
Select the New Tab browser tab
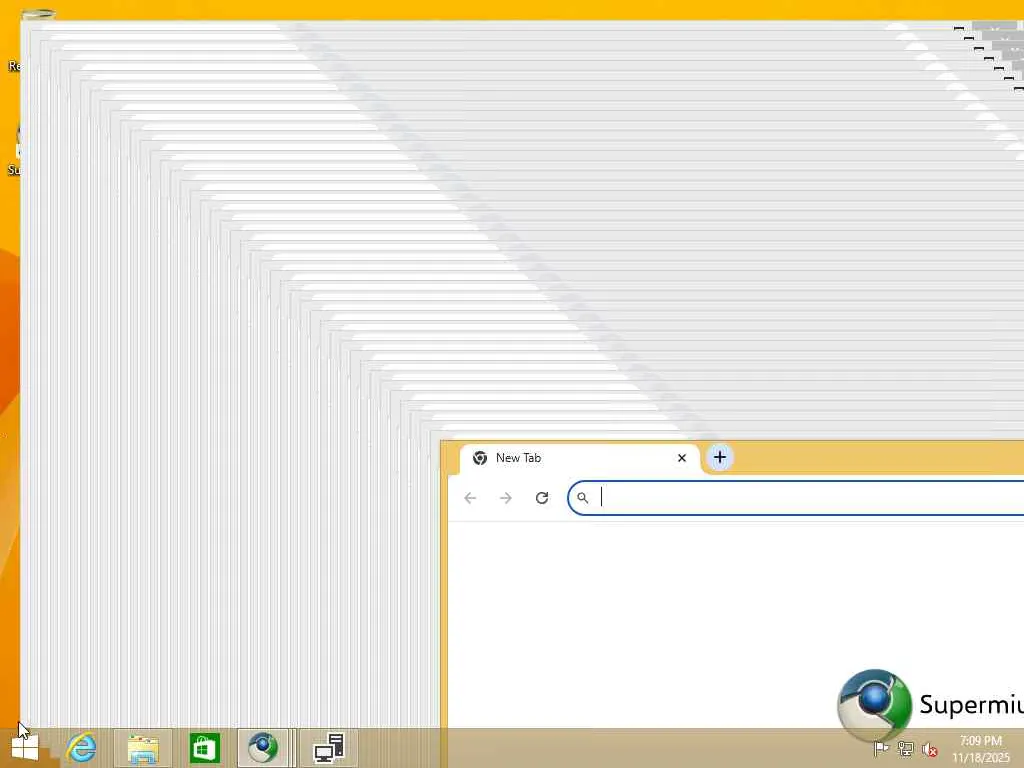(x=579, y=458)
